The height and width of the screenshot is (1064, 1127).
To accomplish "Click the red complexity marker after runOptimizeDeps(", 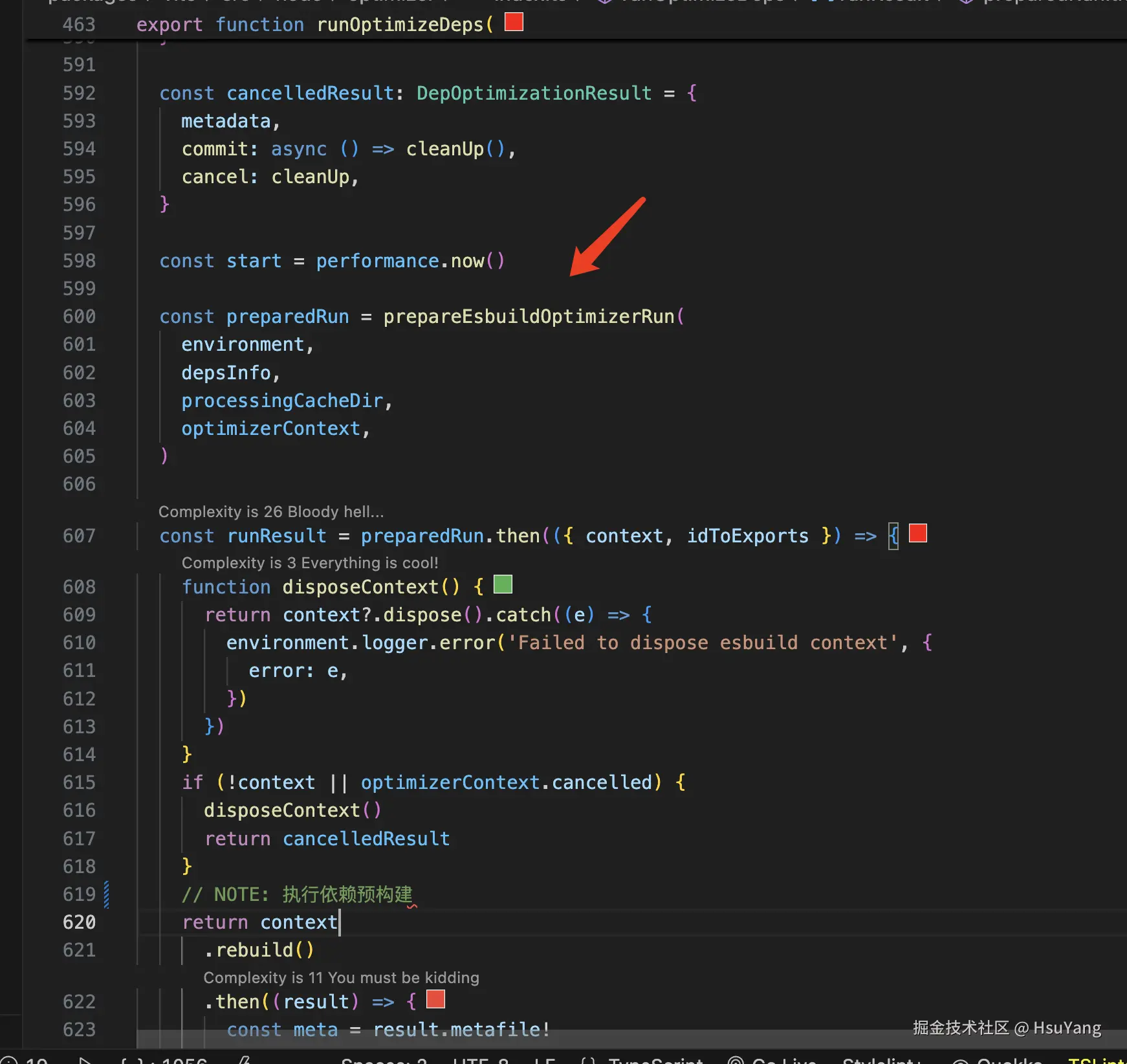I will tap(514, 22).
